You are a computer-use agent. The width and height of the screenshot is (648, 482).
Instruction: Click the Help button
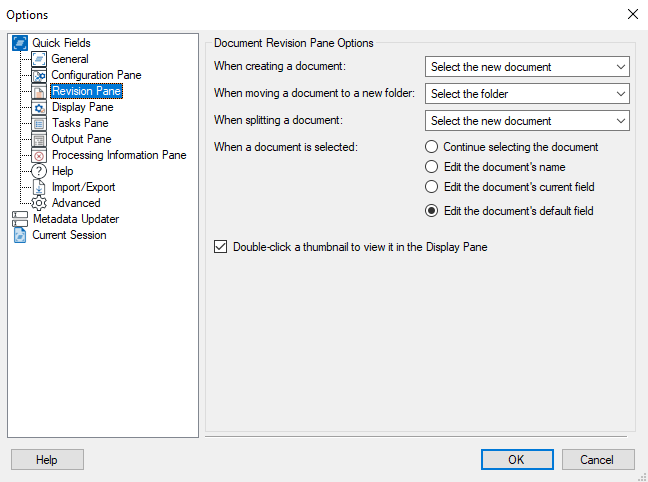point(47,460)
